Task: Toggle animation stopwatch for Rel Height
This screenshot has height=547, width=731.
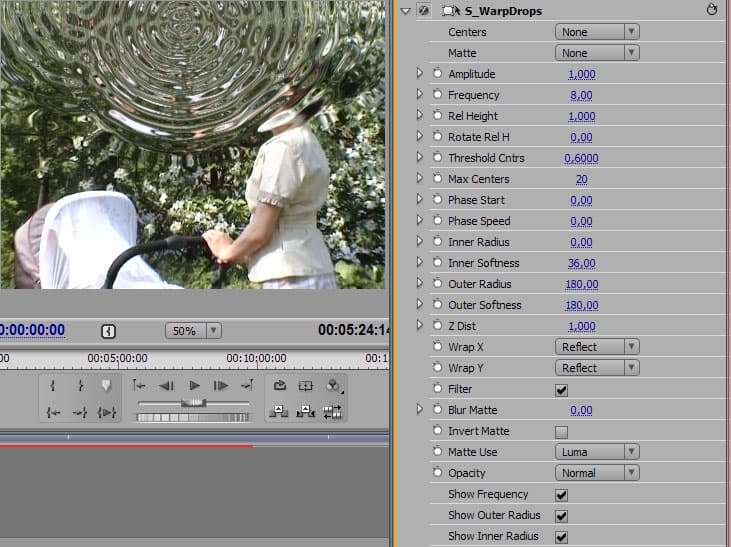Action: pyautogui.click(x=437, y=115)
